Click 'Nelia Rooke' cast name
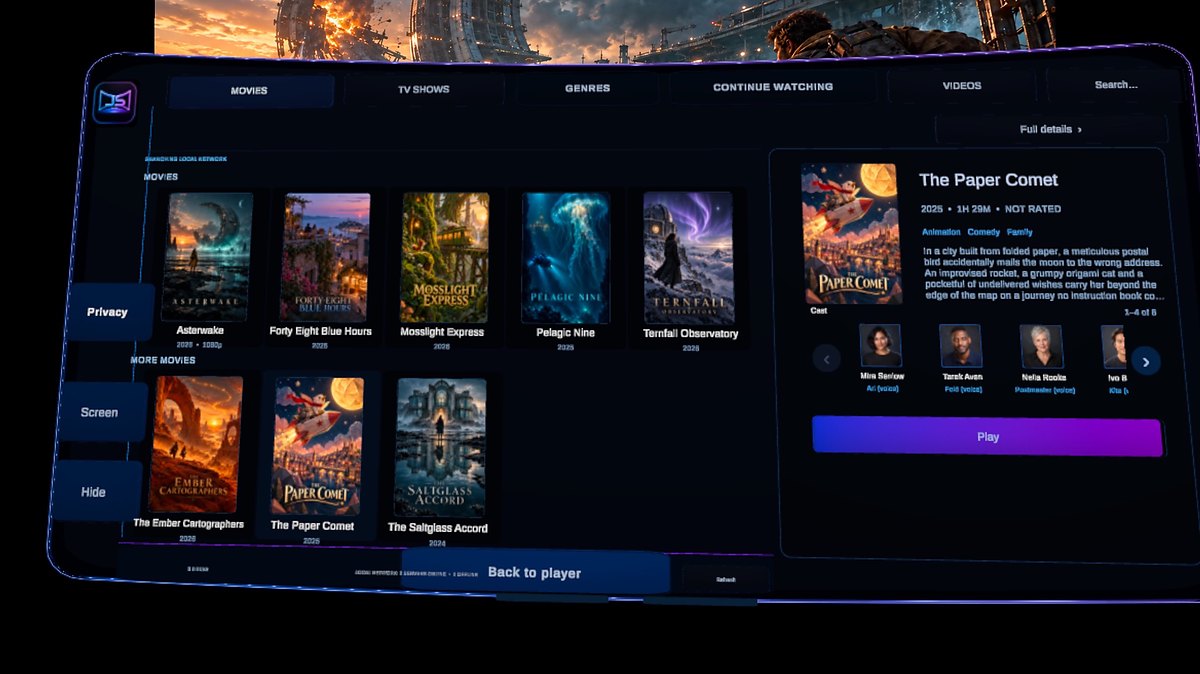 tap(1043, 377)
